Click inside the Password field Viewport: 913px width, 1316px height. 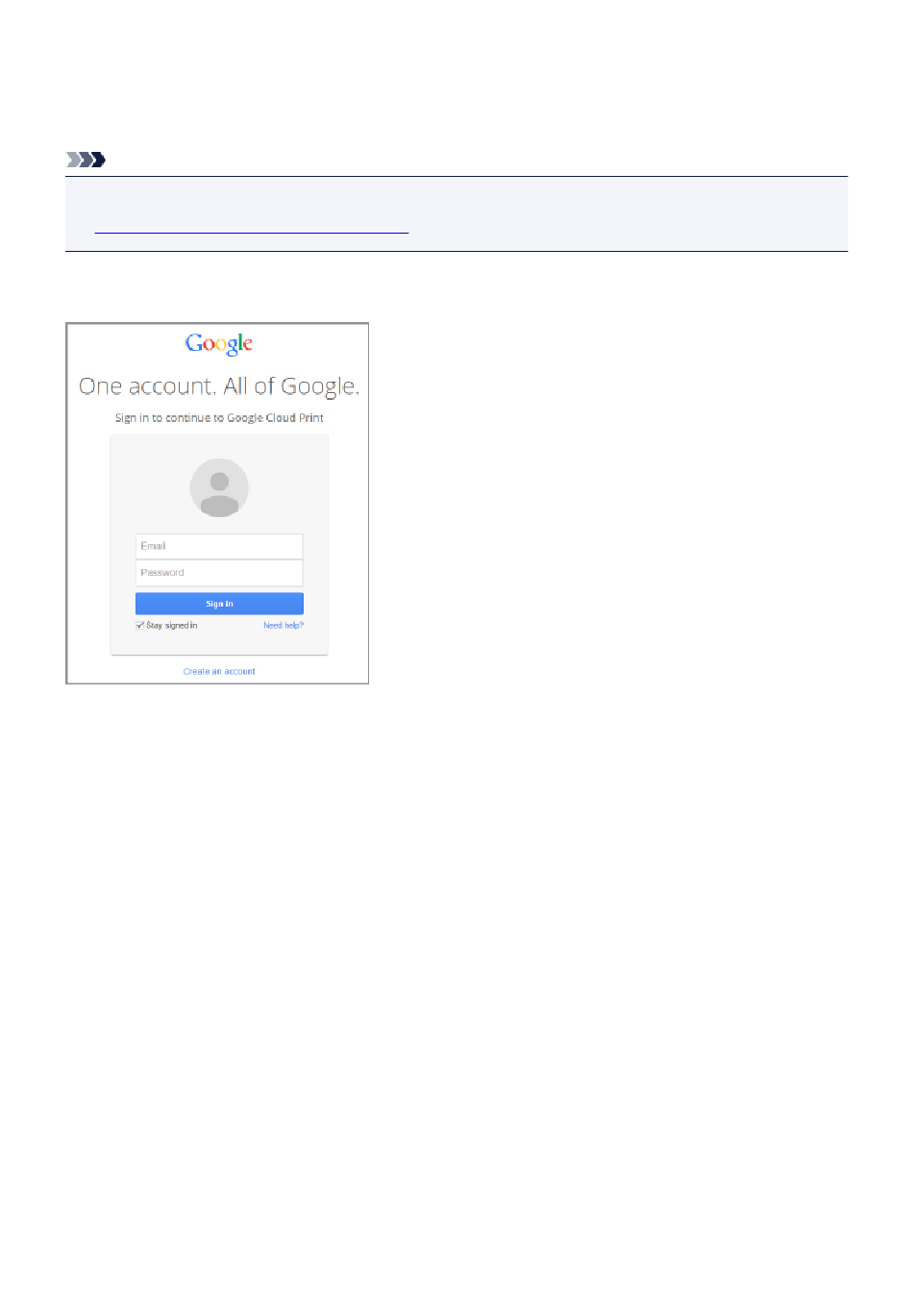219,573
